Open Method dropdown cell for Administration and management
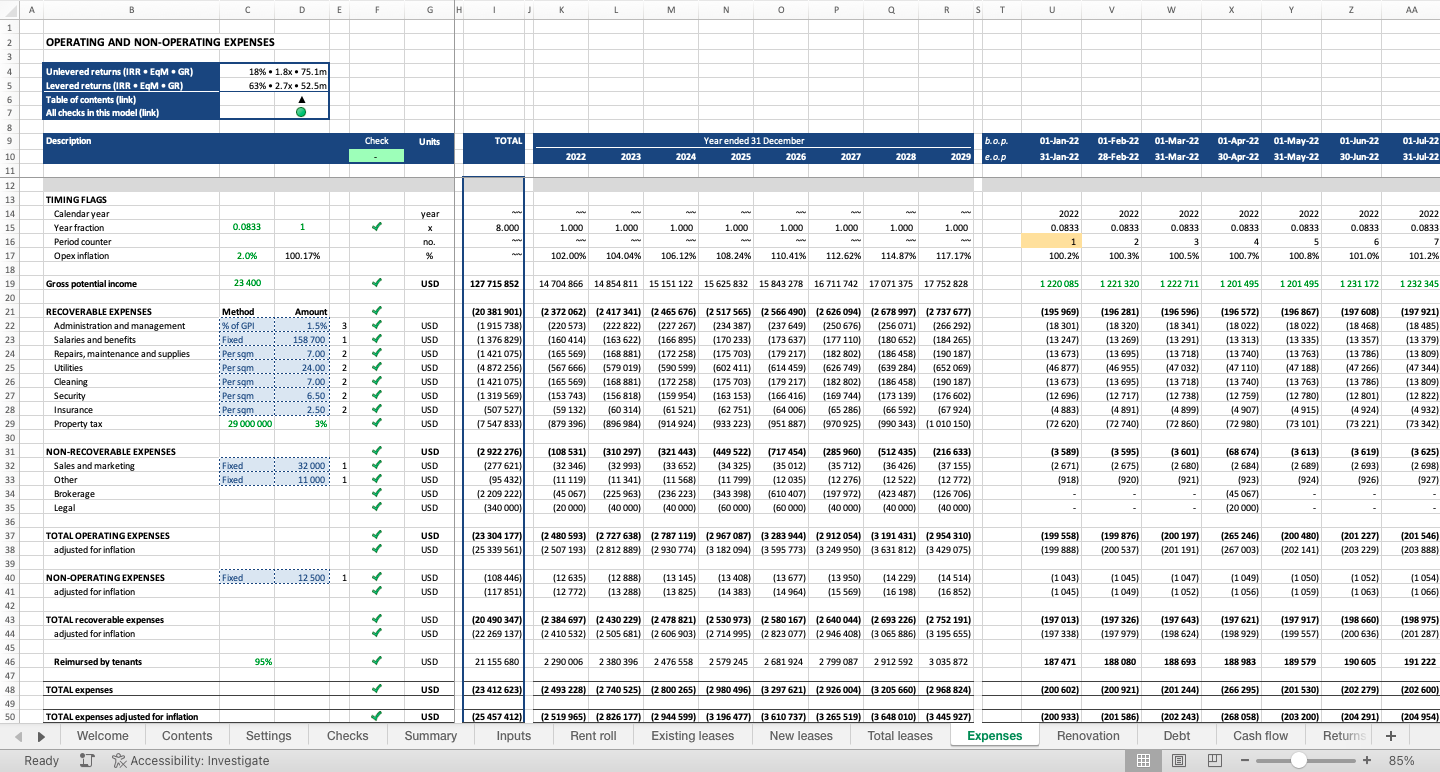The width and height of the screenshot is (1440, 772). [246, 326]
